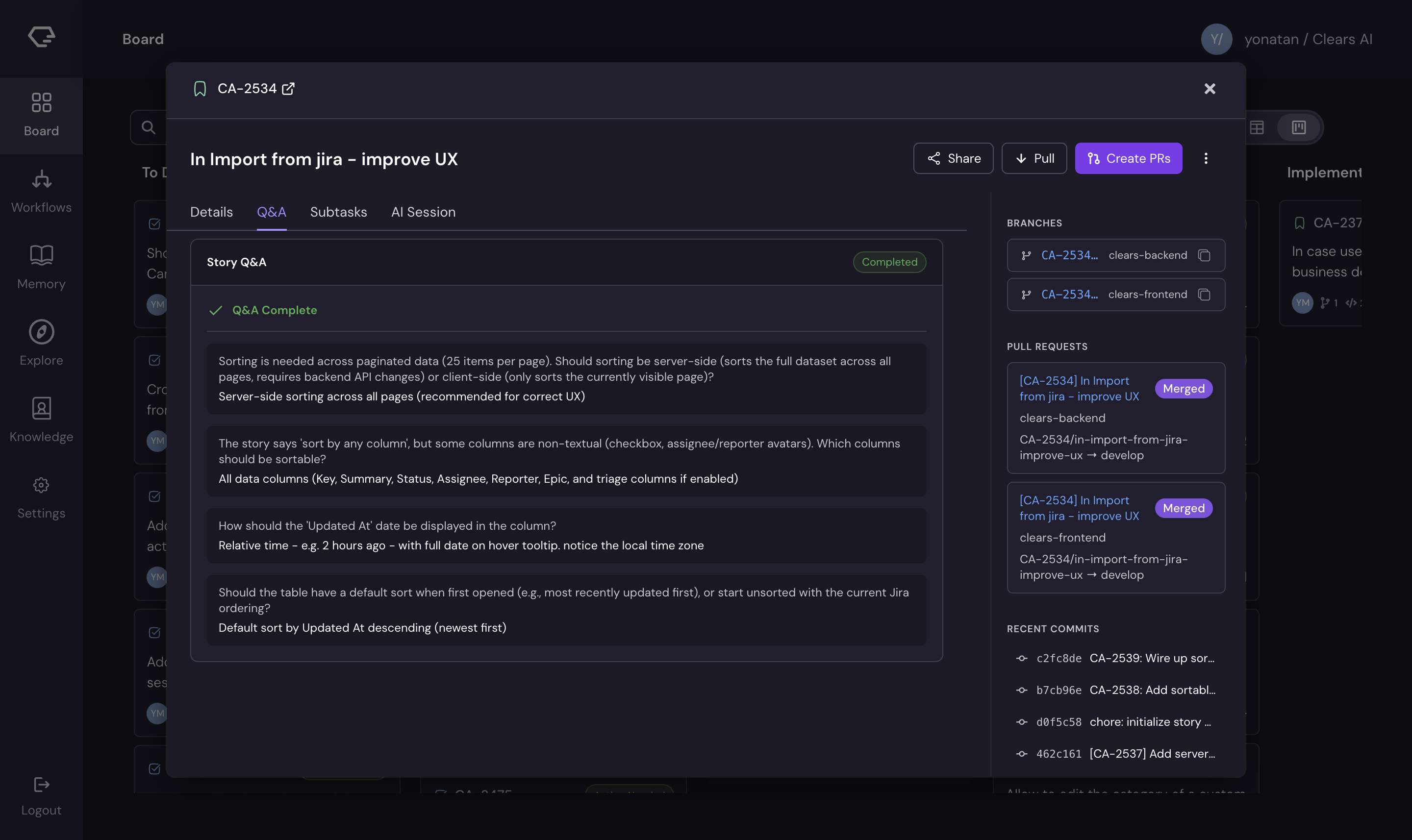Image resolution: width=1412 pixels, height=840 pixels.
Task: Click the branch icon for clears-backend
Action: point(1026,255)
